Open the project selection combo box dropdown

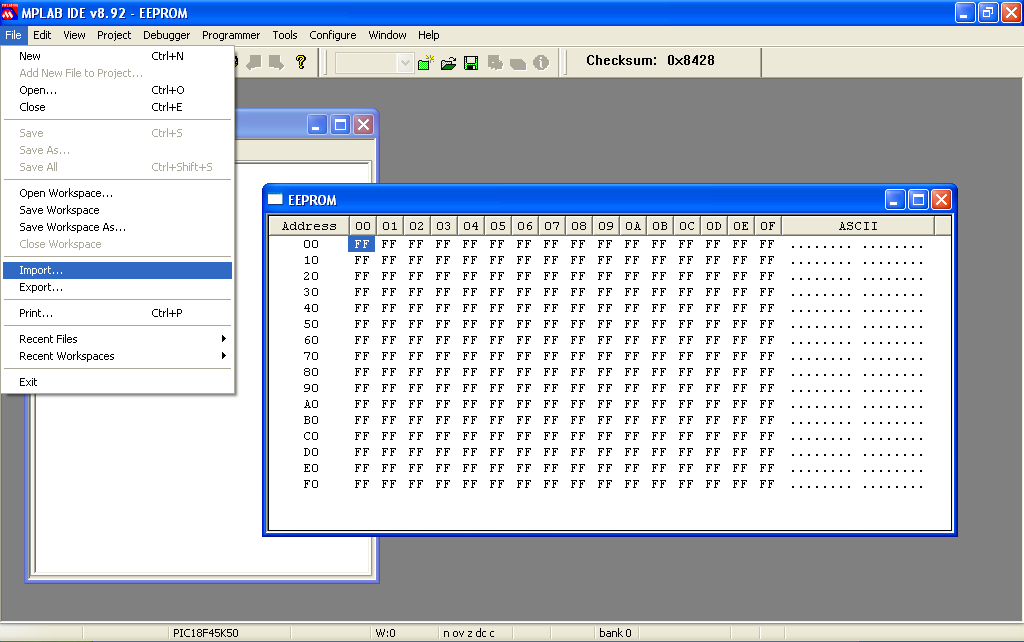(406, 63)
